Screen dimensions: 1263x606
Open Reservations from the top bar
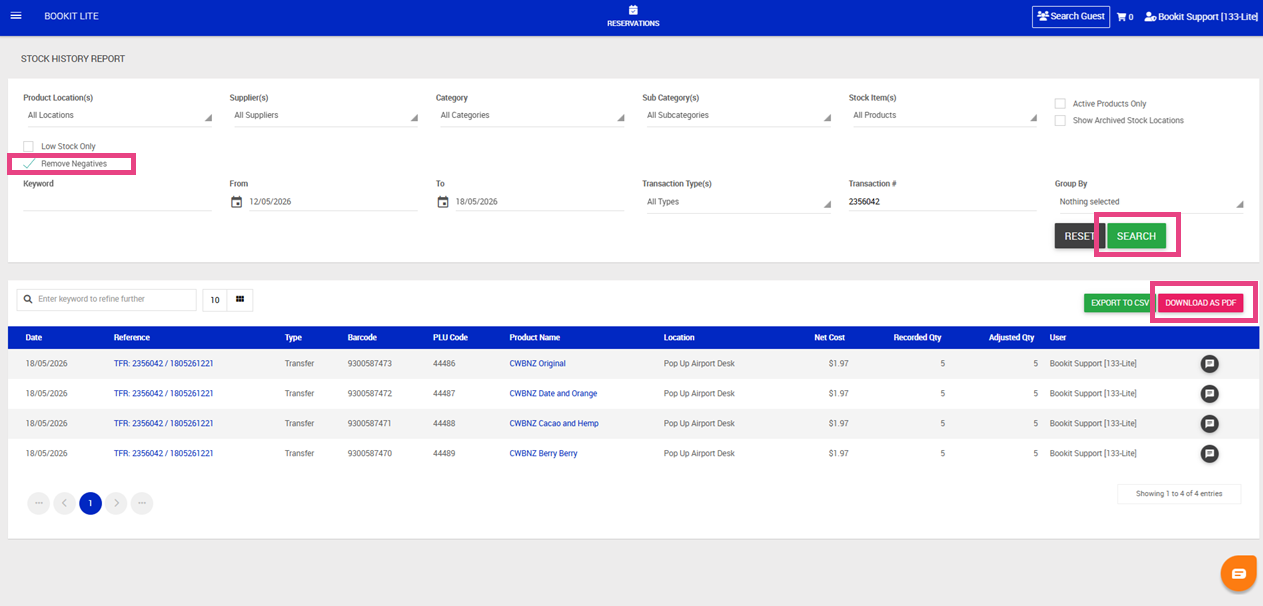click(x=633, y=16)
